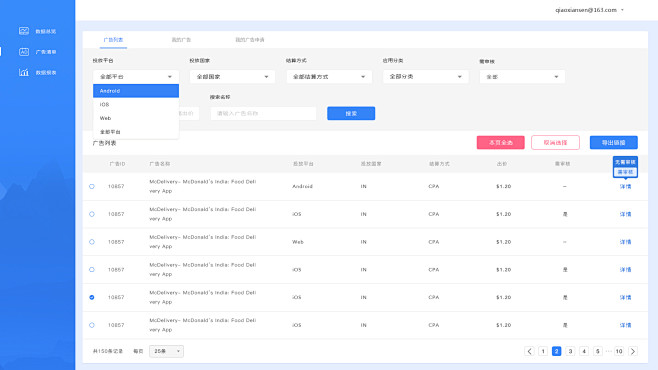Open 详情 for the Android row

click(625, 186)
